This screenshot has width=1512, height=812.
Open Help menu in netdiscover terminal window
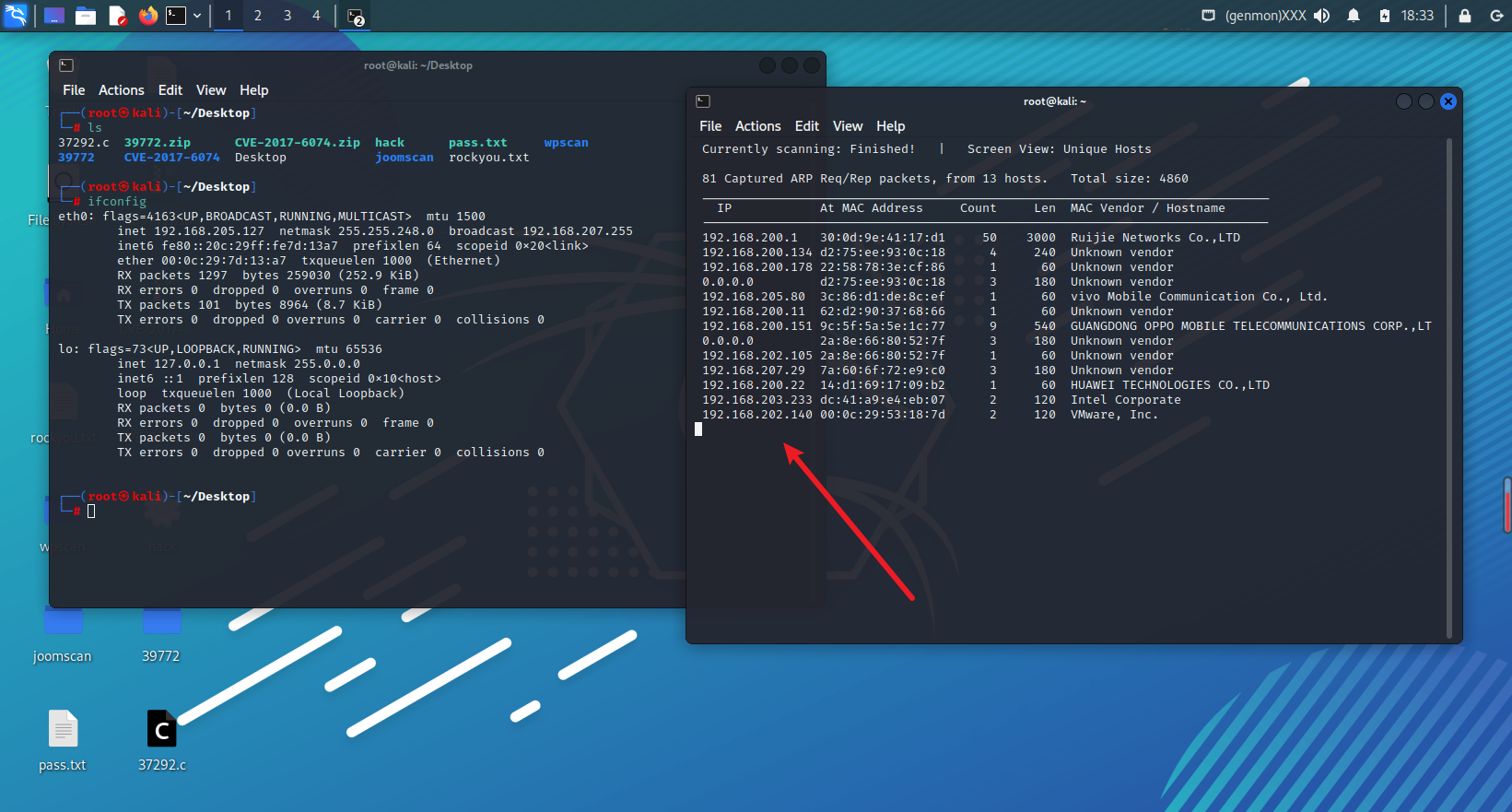pyautogui.click(x=891, y=126)
